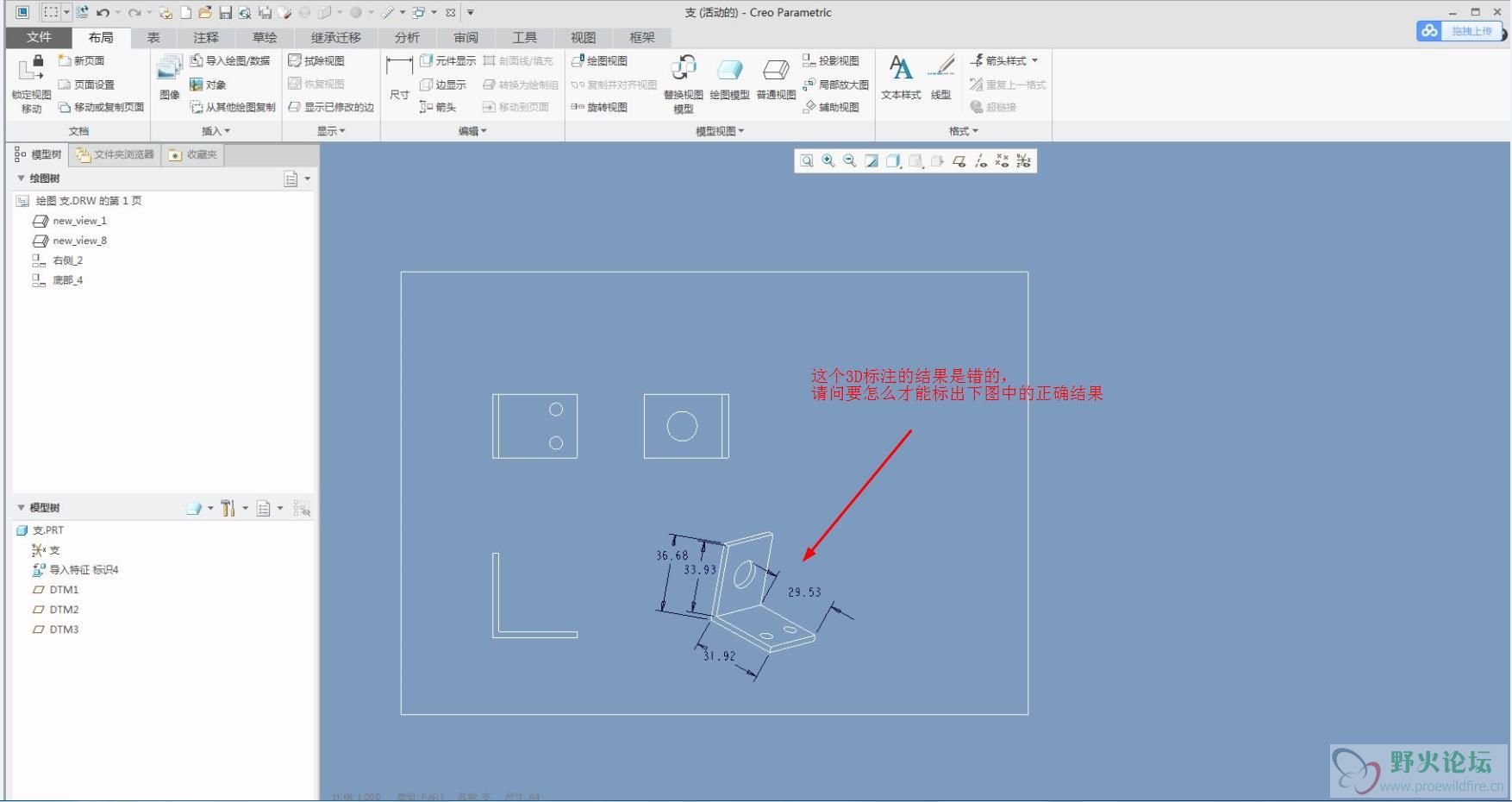Viewport: 1512px width, 802px height.
Task: Open the drawing tree settings dropdown
Action: pos(297,179)
